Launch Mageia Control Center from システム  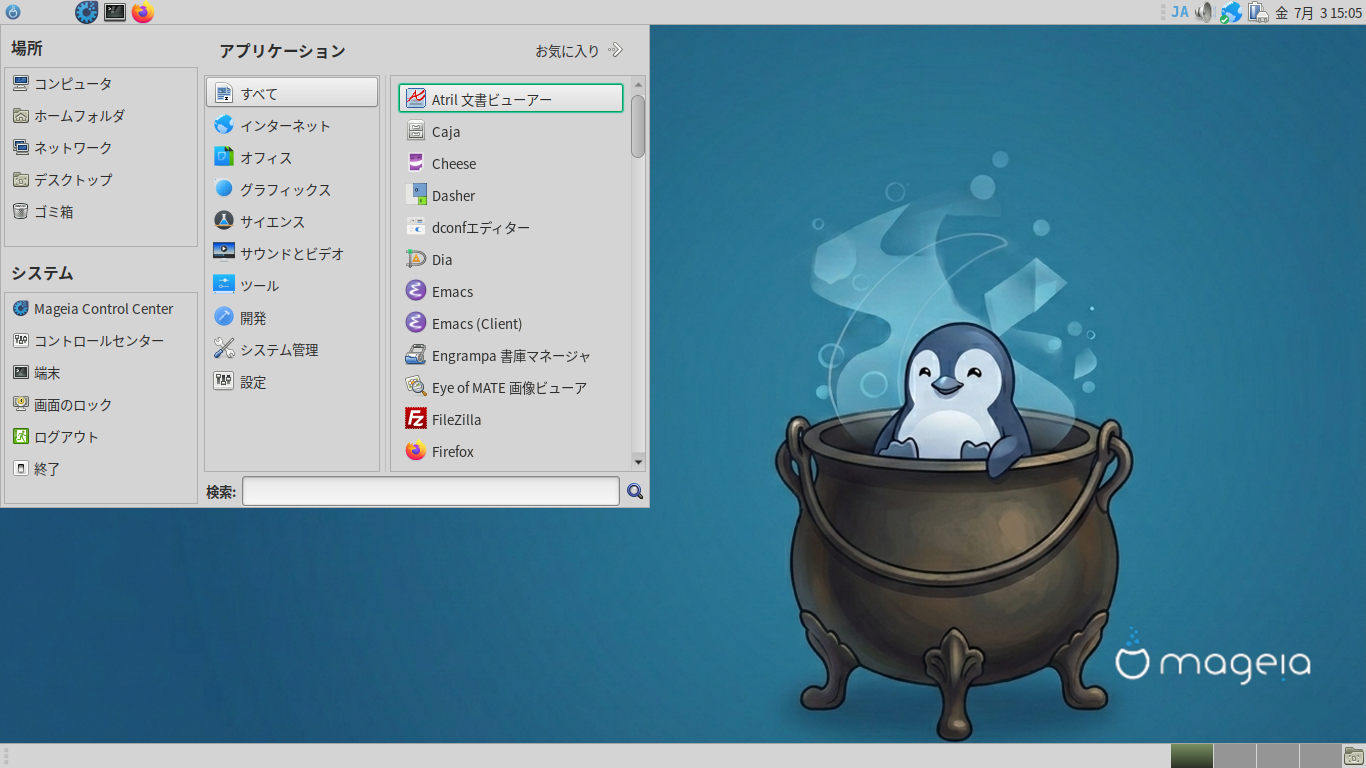[x=101, y=309]
